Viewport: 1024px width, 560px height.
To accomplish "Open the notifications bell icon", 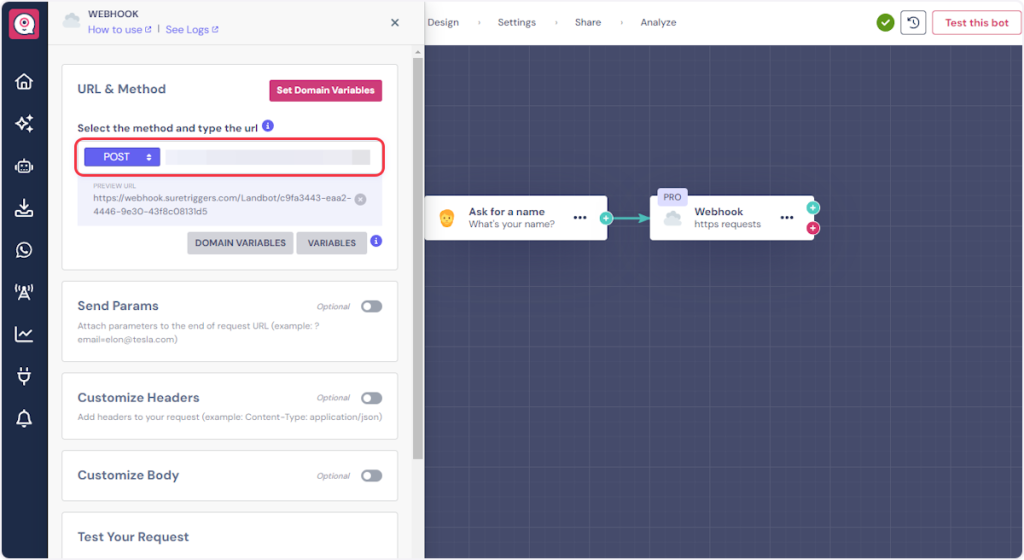I will coord(24,419).
